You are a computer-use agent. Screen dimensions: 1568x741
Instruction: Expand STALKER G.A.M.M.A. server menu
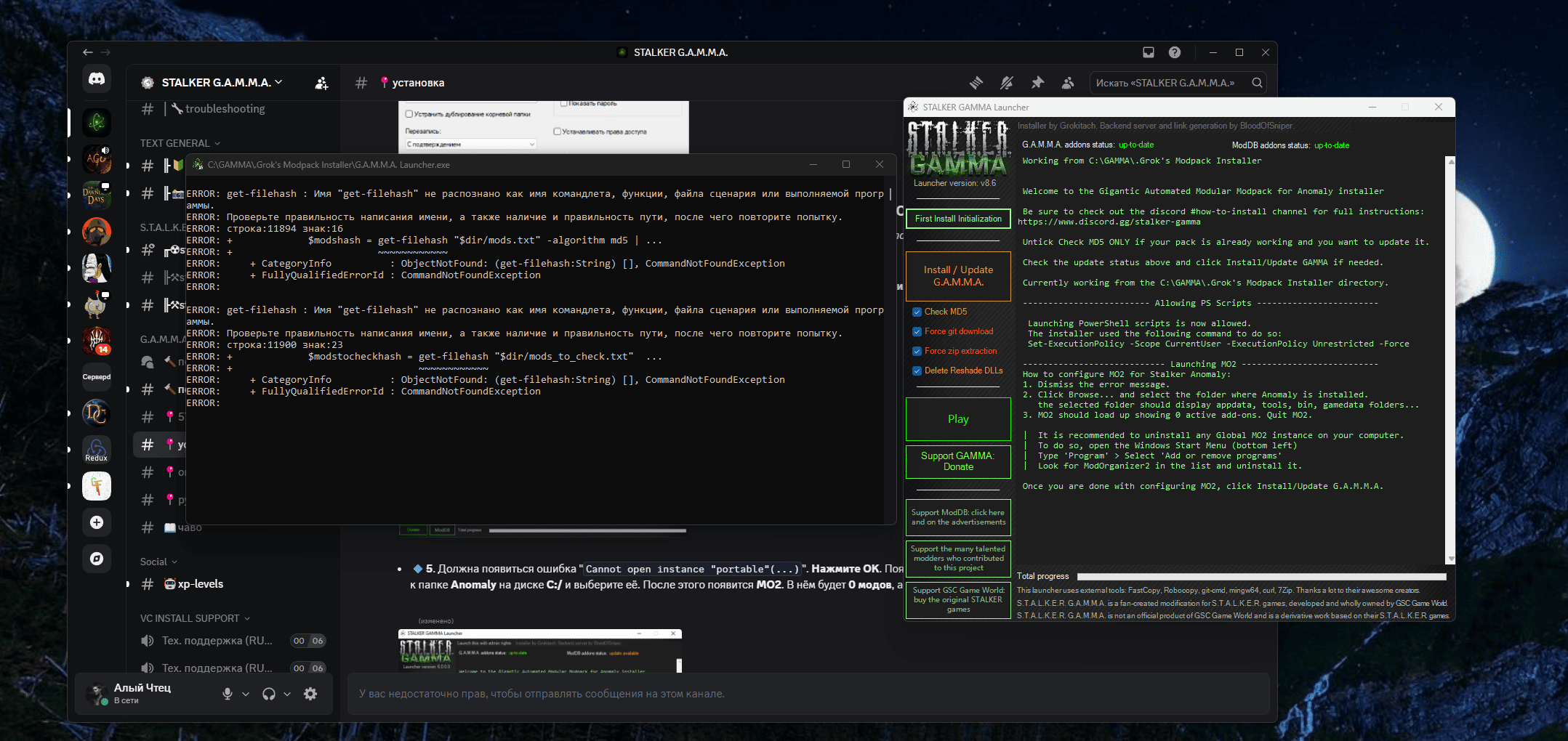(x=222, y=83)
